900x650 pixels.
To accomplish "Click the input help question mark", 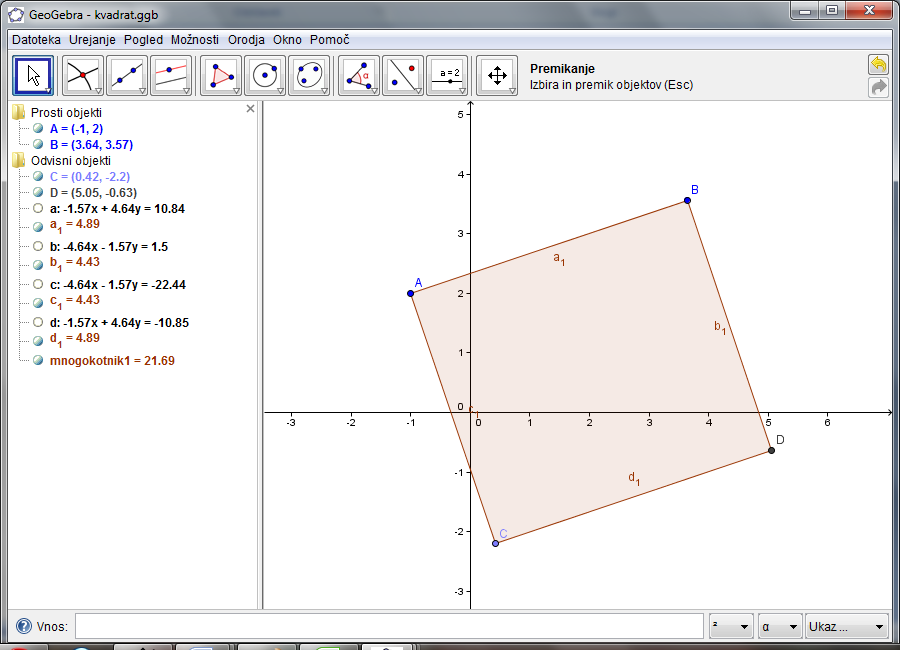I will 23,627.
